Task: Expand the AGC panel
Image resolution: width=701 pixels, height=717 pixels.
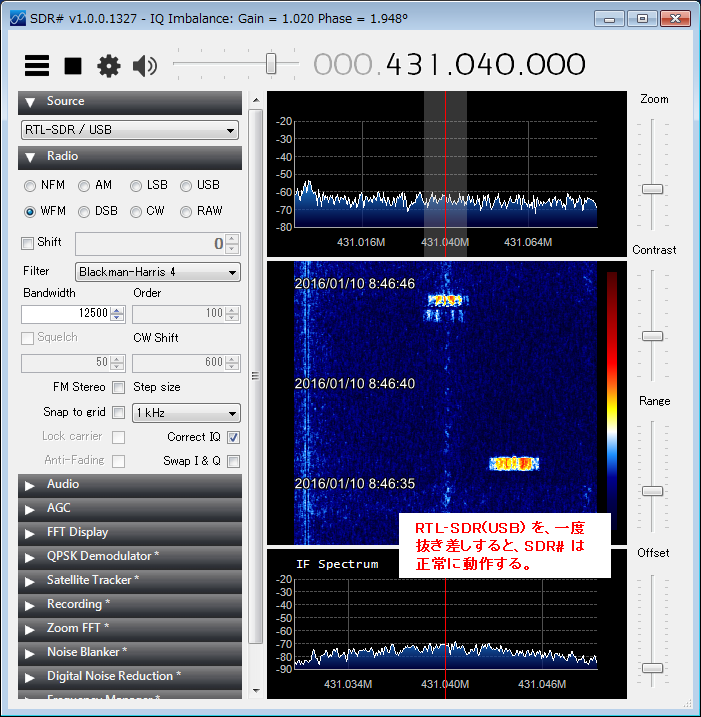Action: point(130,509)
